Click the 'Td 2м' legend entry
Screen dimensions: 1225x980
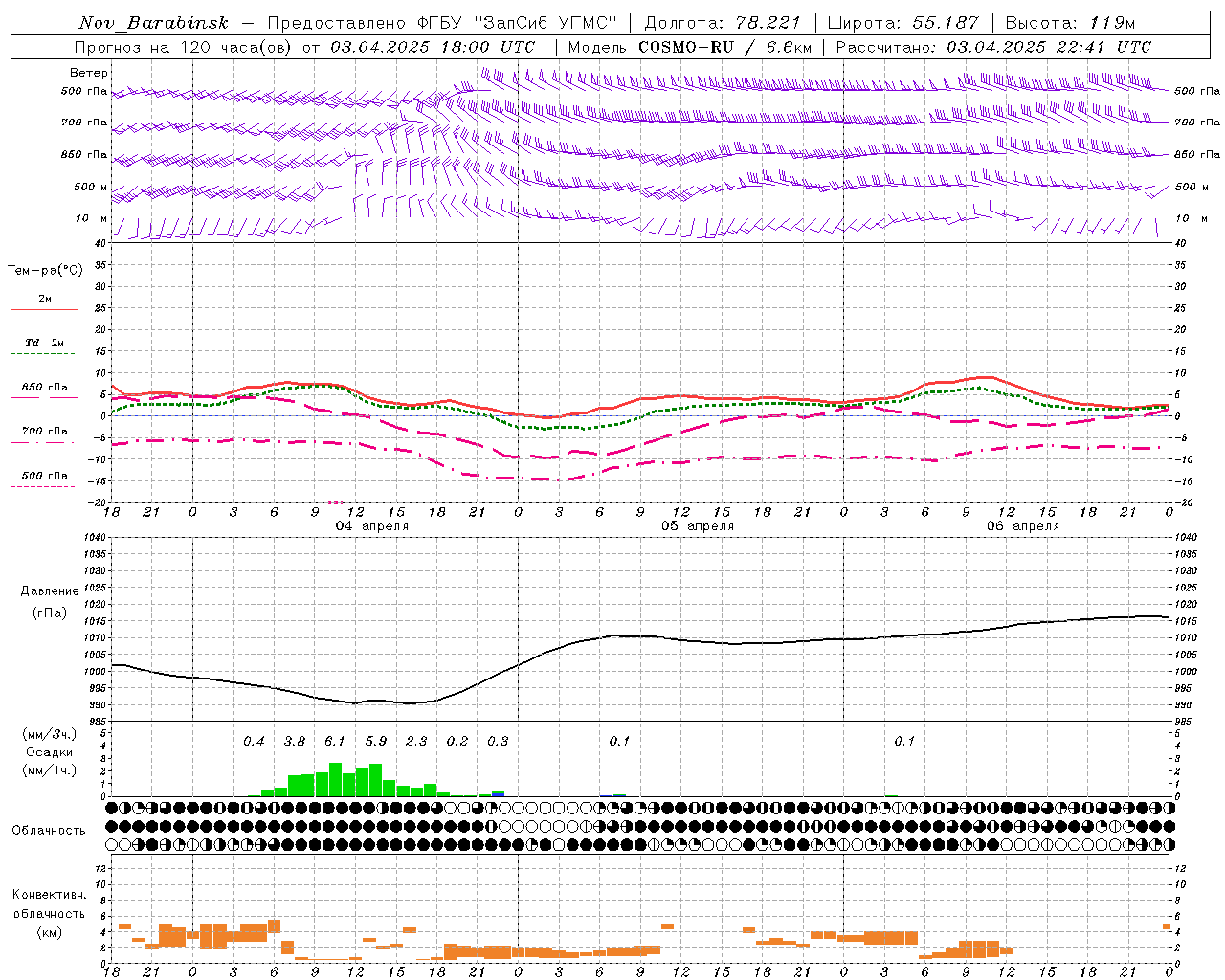(45, 343)
